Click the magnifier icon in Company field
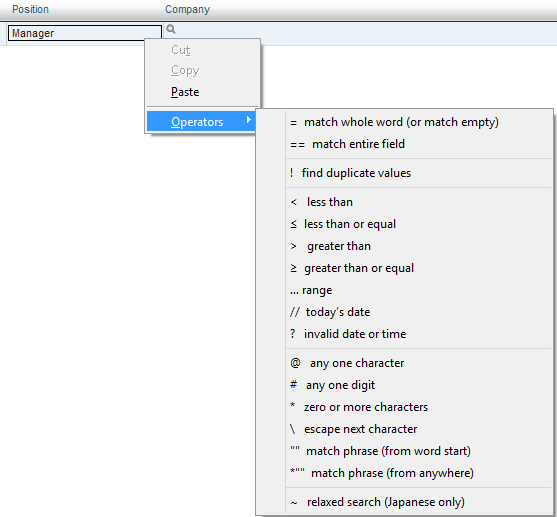The height and width of the screenshot is (517, 557). 171,29
